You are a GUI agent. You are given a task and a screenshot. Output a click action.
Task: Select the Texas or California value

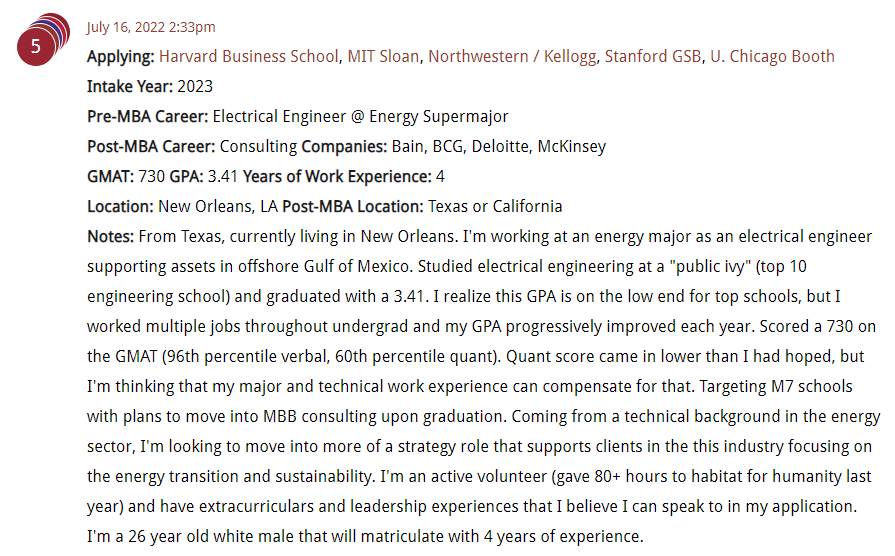(495, 207)
